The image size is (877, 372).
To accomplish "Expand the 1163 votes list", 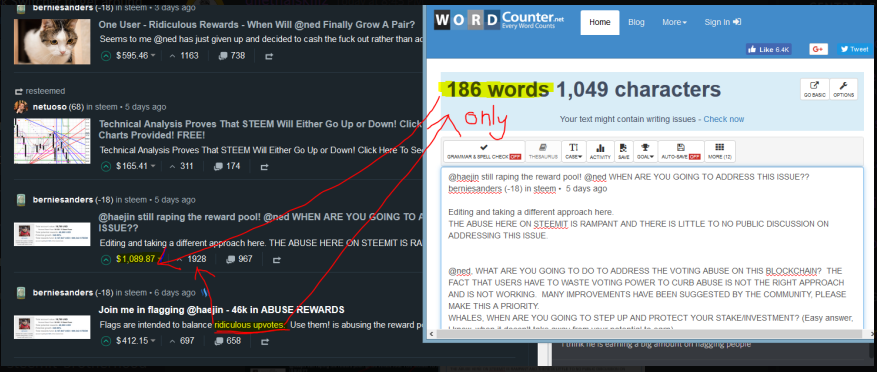I will (x=183, y=56).
